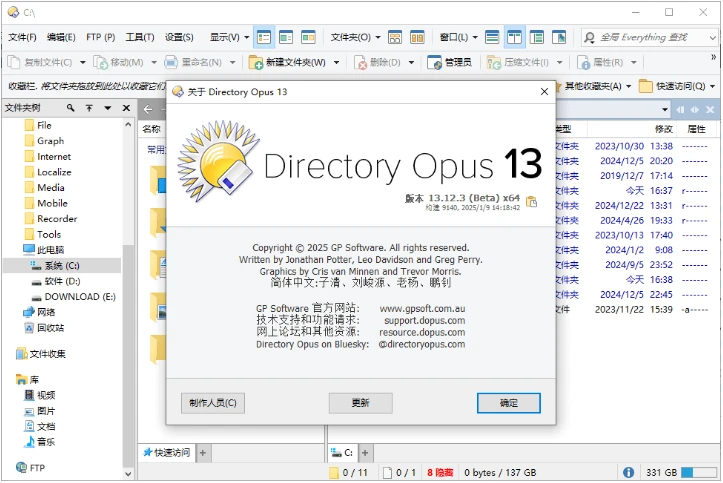Click inside the Everything search field

[650, 37]
